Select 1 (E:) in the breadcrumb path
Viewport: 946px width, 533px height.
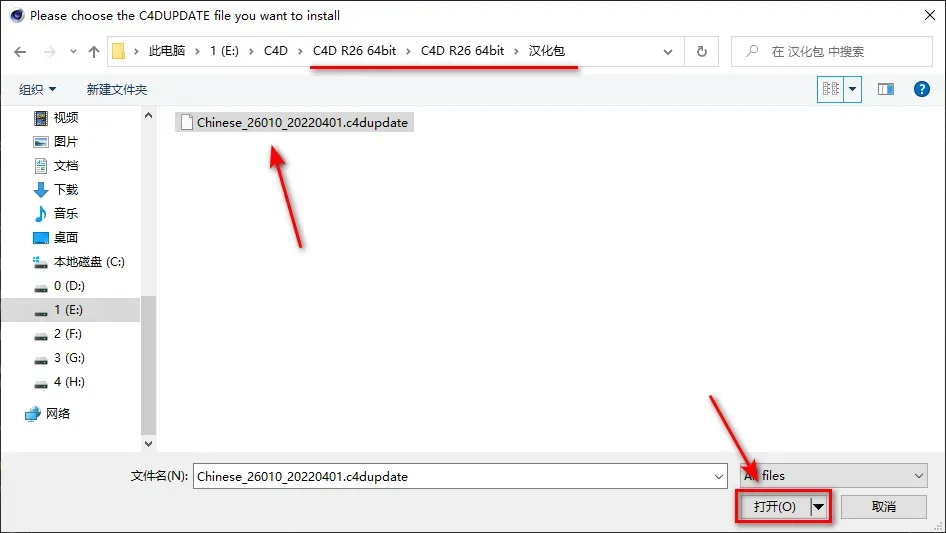click(224, 51)
